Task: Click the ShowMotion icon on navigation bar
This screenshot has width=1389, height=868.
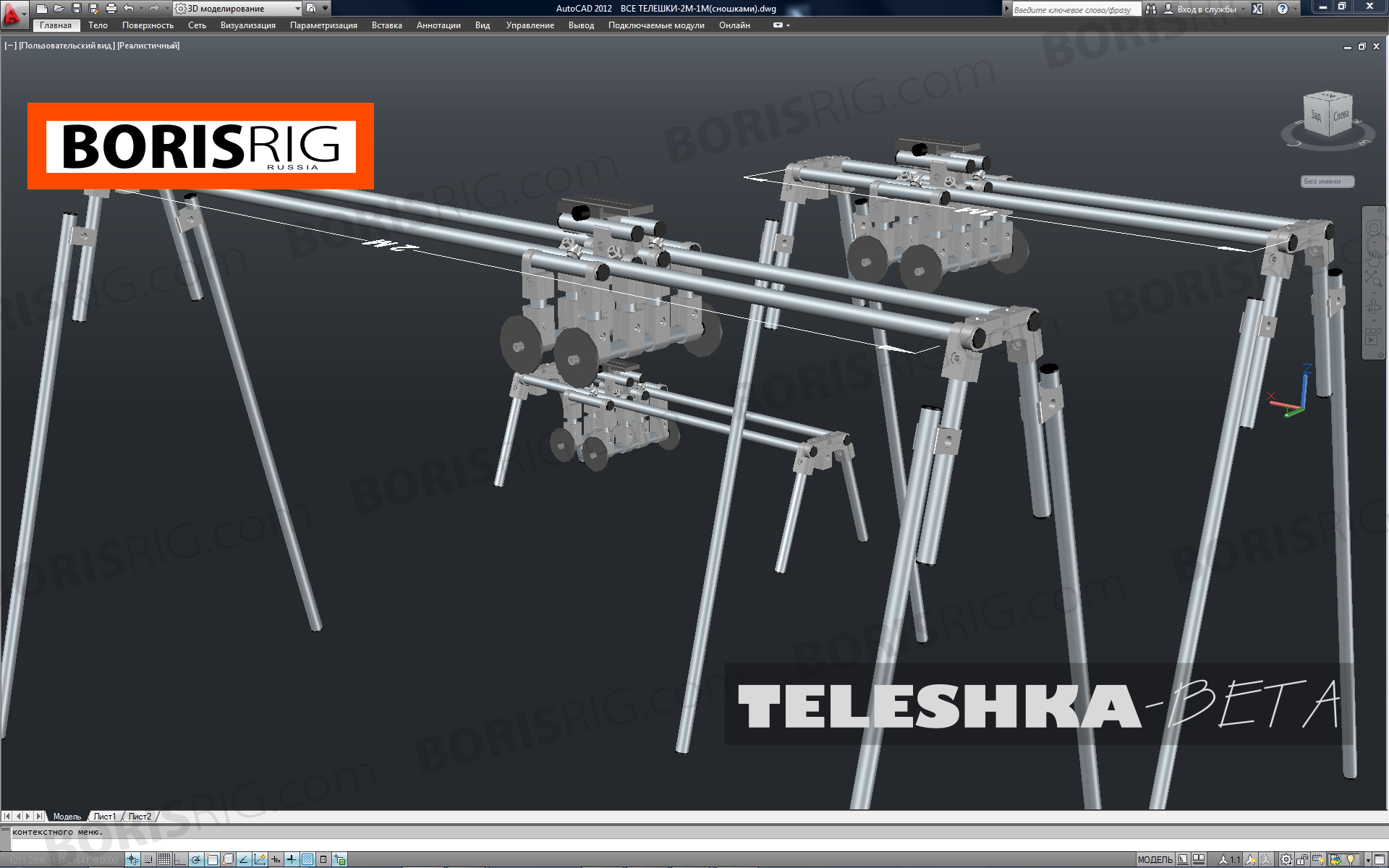Action: point(1373,336)
